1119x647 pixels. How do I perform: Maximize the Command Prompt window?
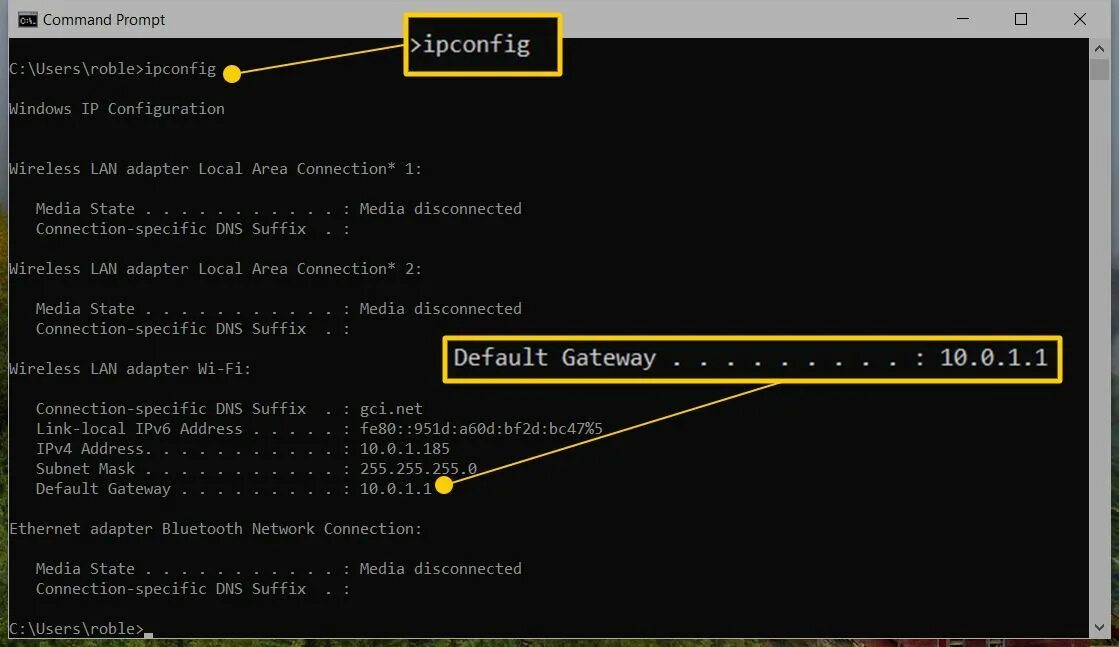[1021, 19]
